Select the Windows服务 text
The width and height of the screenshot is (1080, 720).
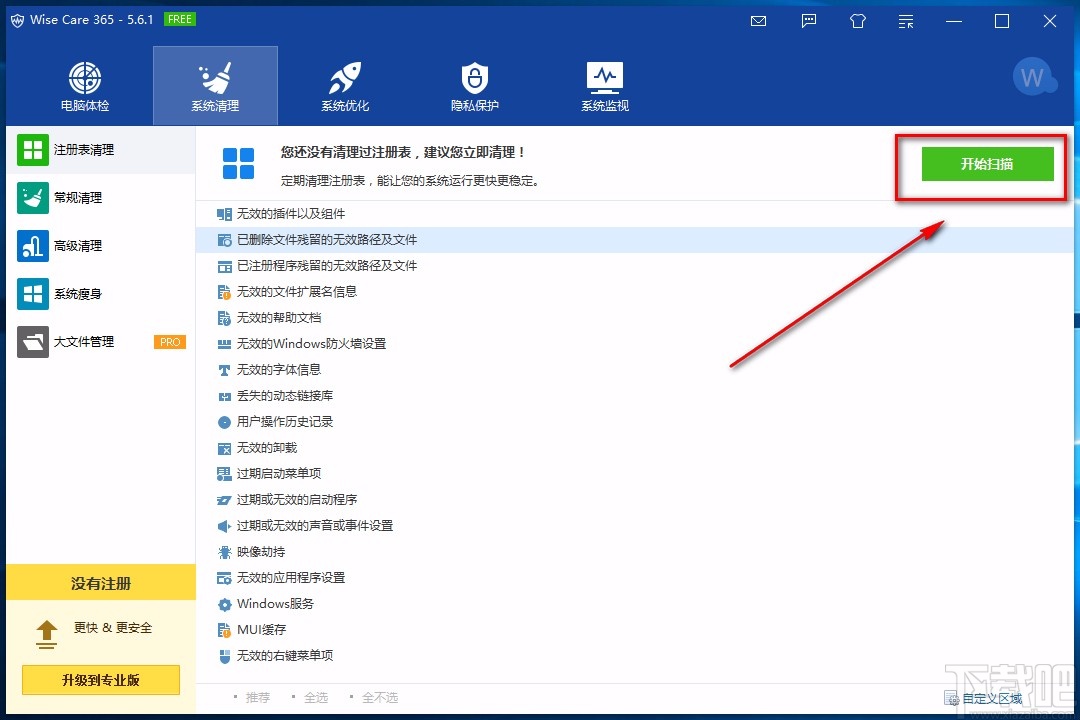tap(275, 604)
